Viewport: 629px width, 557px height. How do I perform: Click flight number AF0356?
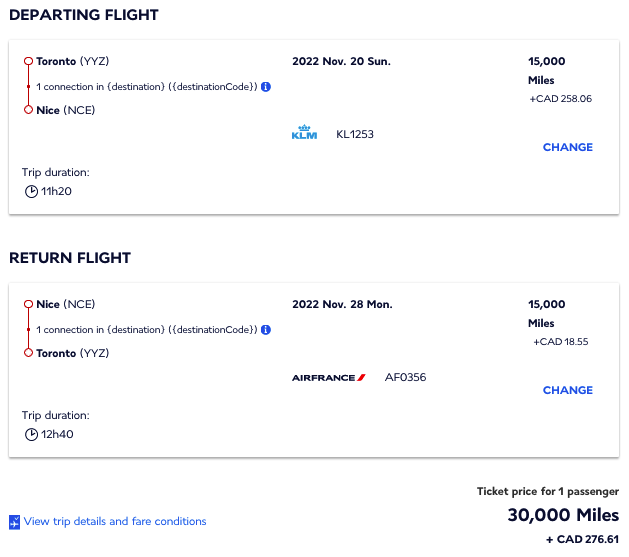click(x=405, y=377)
